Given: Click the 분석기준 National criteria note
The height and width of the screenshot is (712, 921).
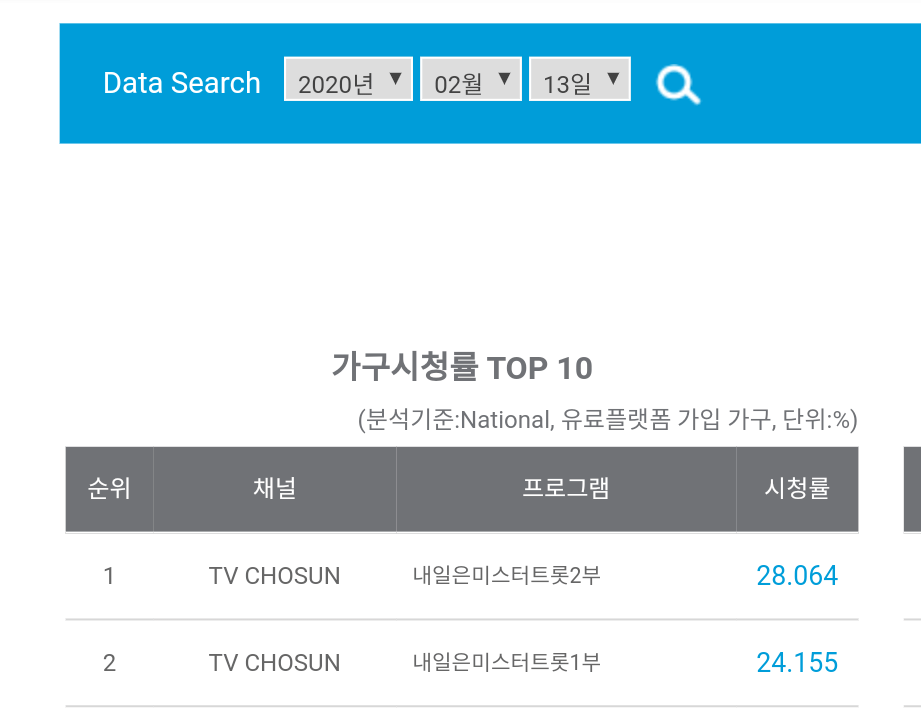Looking at the screenshot, I should coord(607,420).
